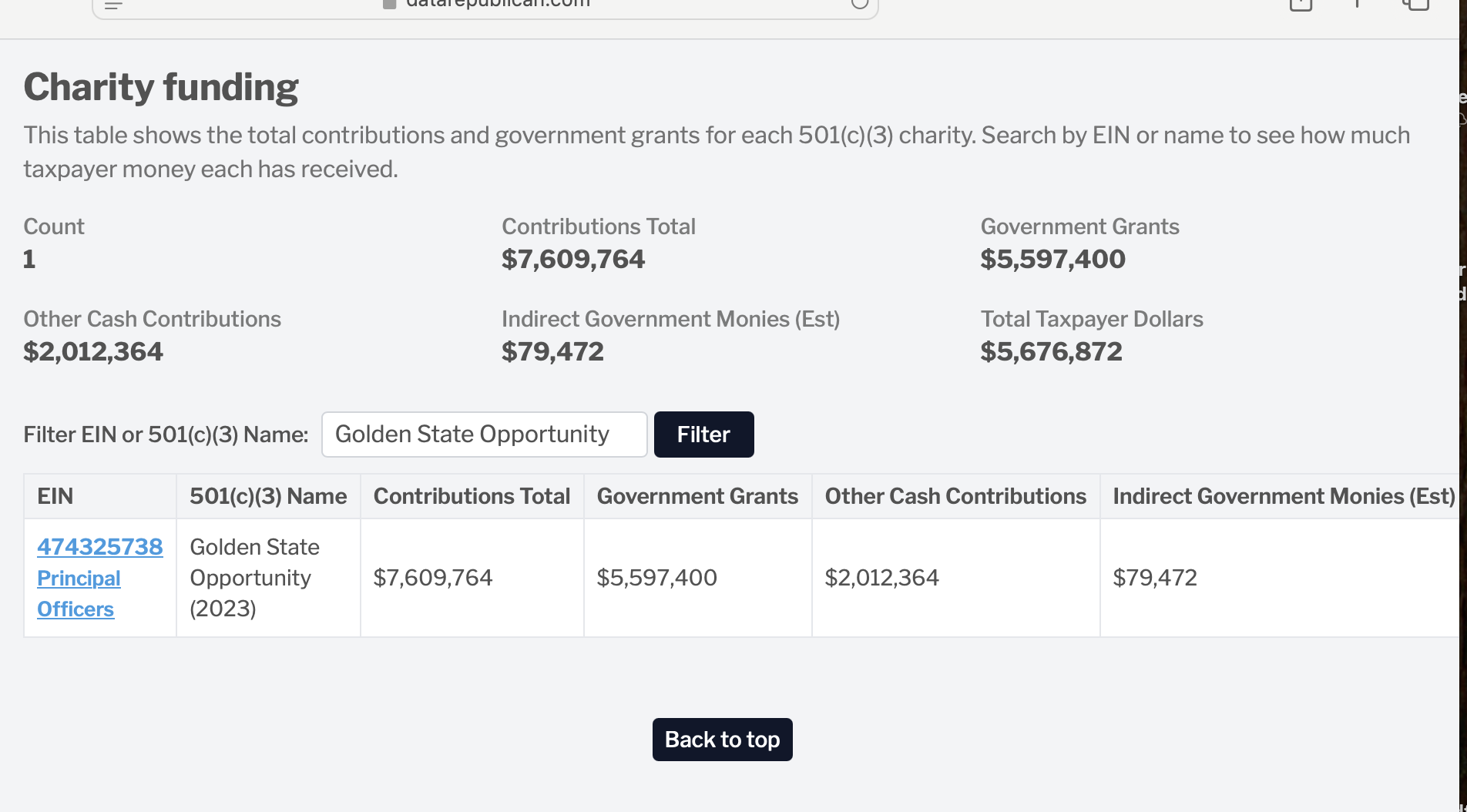Click the 501(c)(3) Name column header
This screenshot has width=1467, height=812.
click(268, 496)
